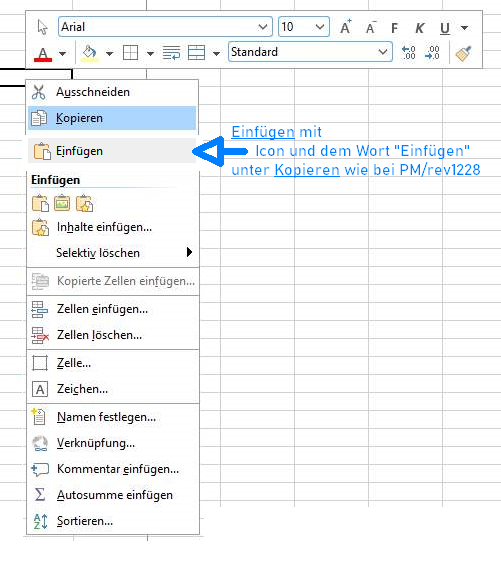Click the clipboard star icon beside Inhalte einfügen
This screenshot has height=576, width=501.
point(40,227)
